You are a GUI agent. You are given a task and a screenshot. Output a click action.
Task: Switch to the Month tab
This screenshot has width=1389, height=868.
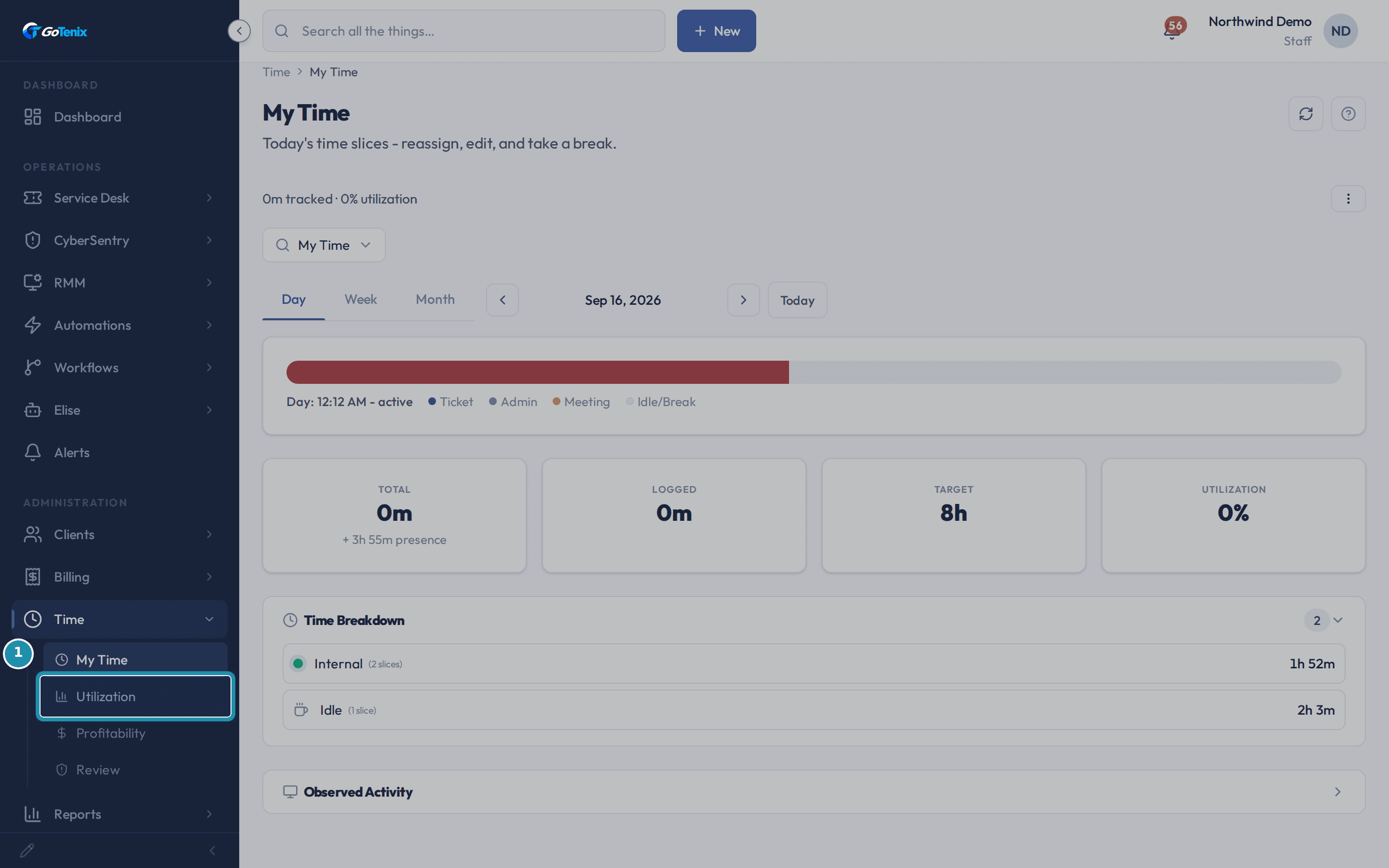[435, 299]
